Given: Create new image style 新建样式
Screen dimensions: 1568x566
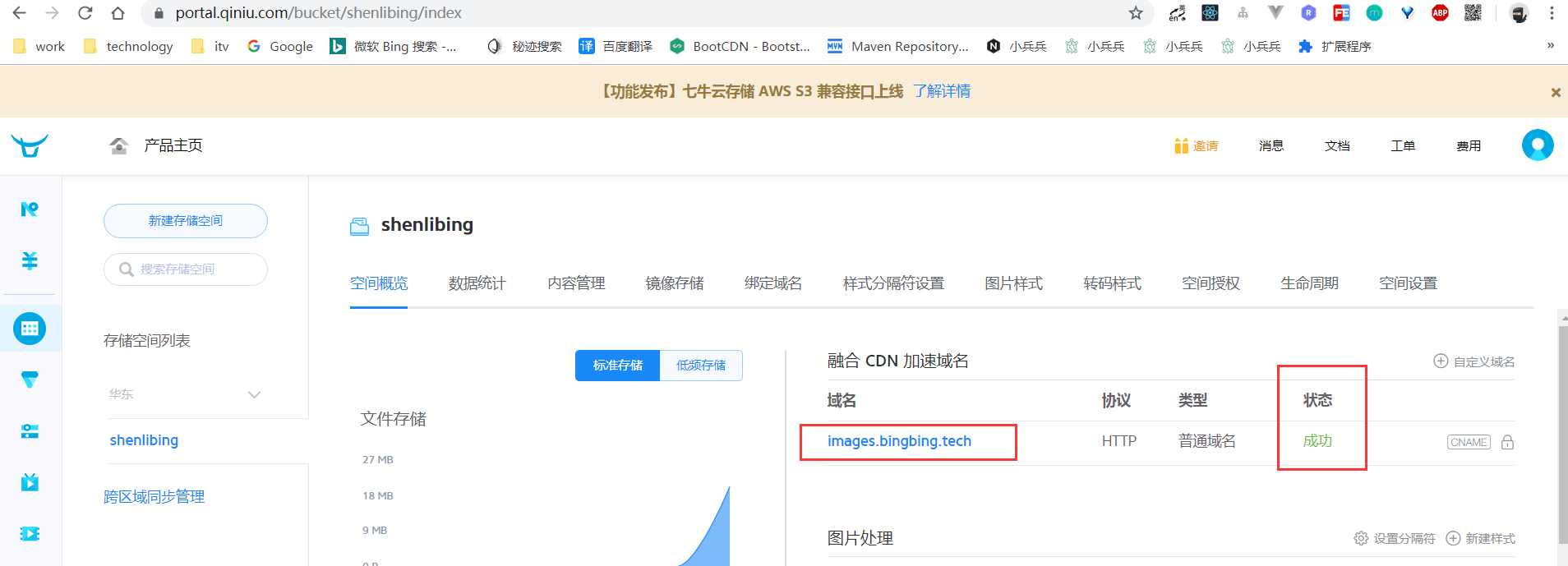Looking at the screenshot, I should pos(1481,538).
